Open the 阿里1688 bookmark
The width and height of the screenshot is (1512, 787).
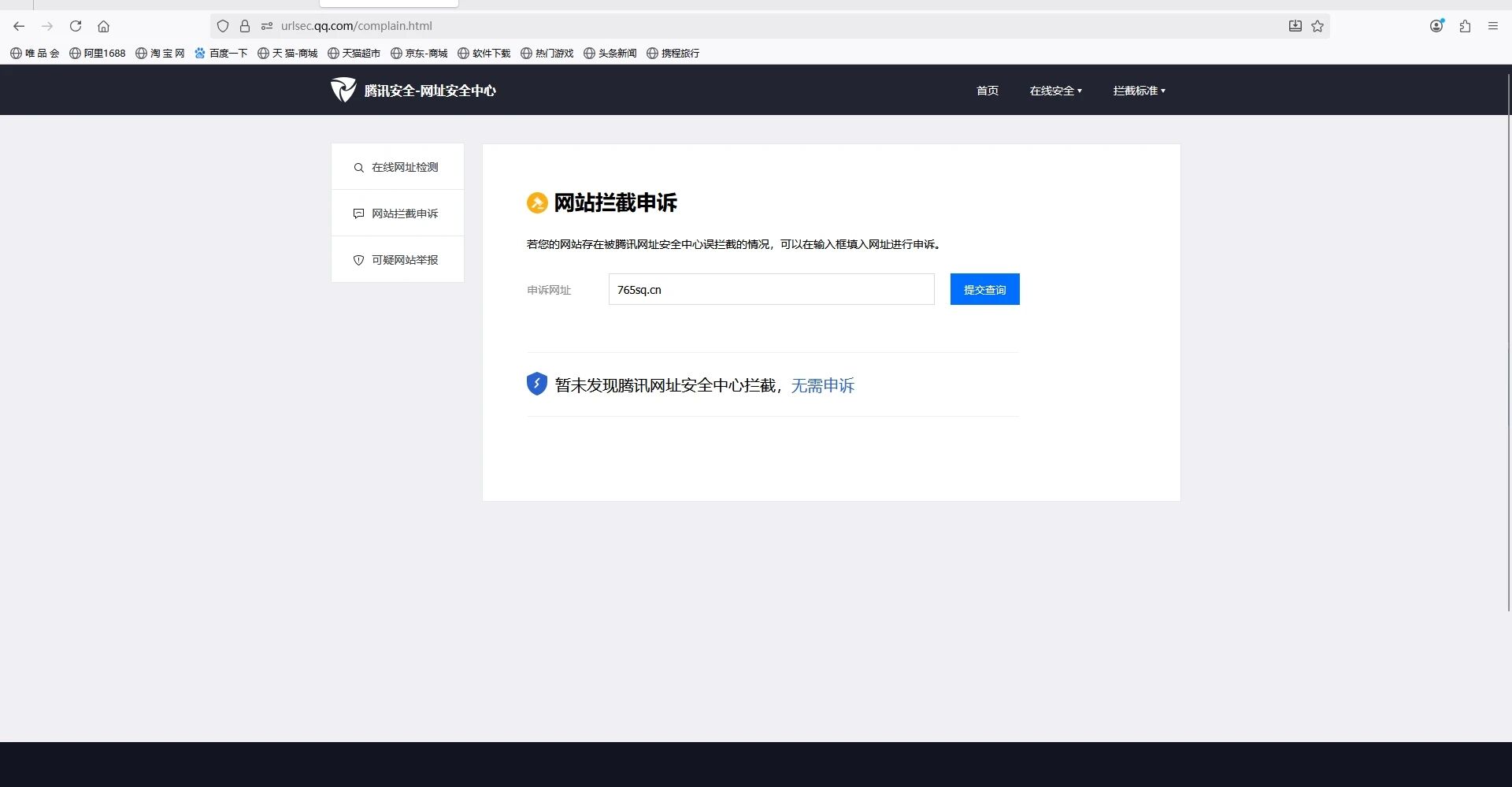(98, 54)
